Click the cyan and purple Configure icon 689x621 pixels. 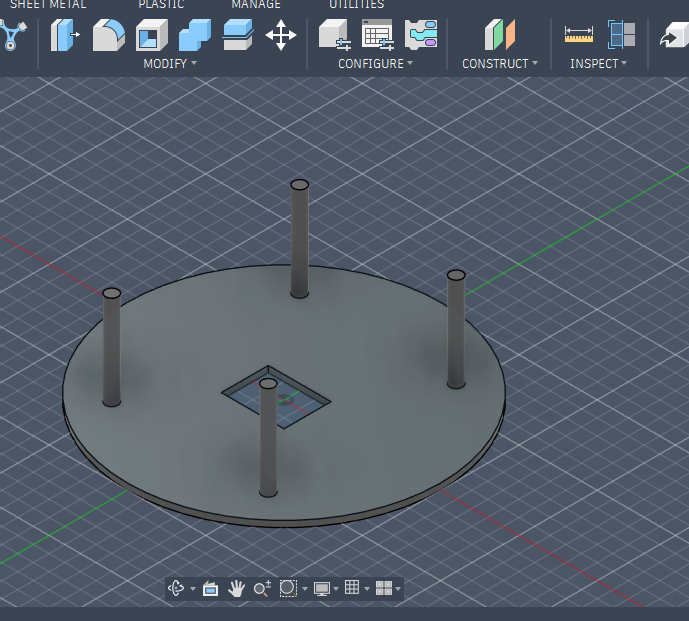pyautogui.click(x=421, y=35)
